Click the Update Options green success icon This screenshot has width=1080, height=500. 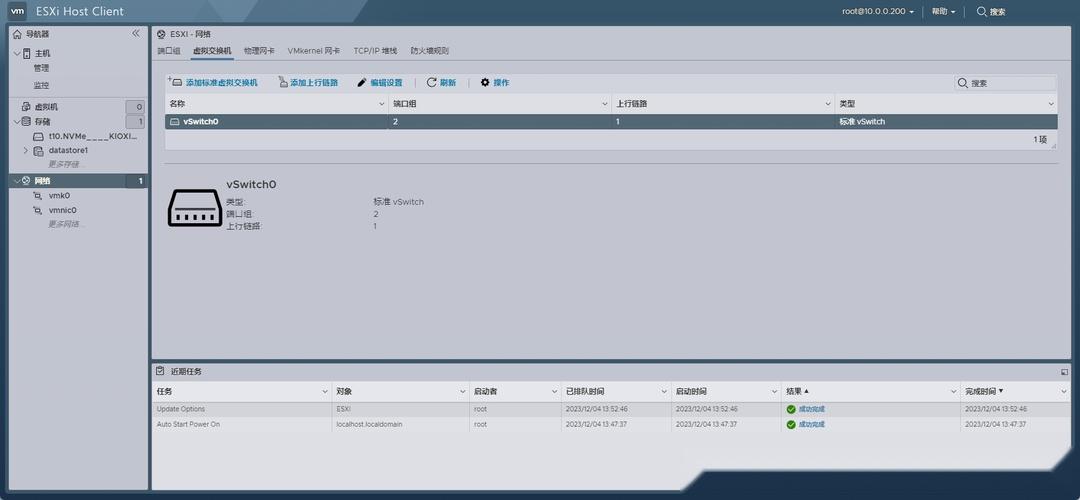(791, 409)
